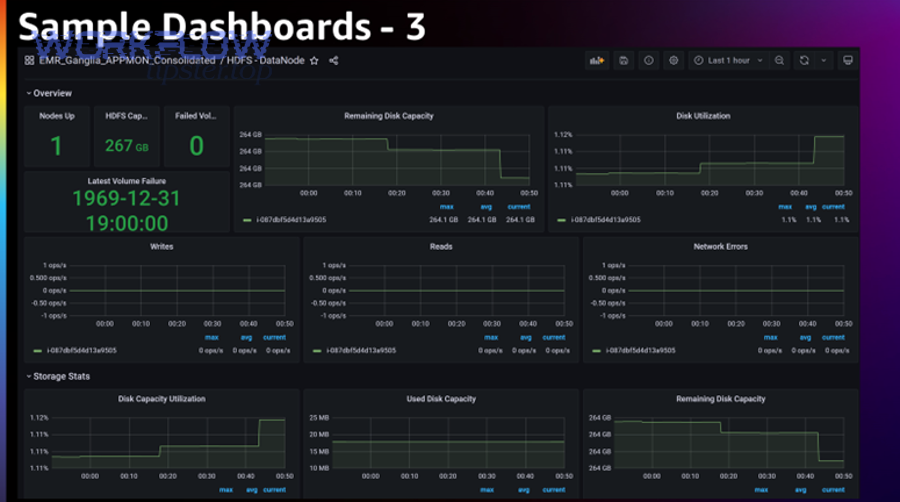900x502 pixels.
Task: Save the dashboard with the disk icon
Action: click(x=624, y=60)
